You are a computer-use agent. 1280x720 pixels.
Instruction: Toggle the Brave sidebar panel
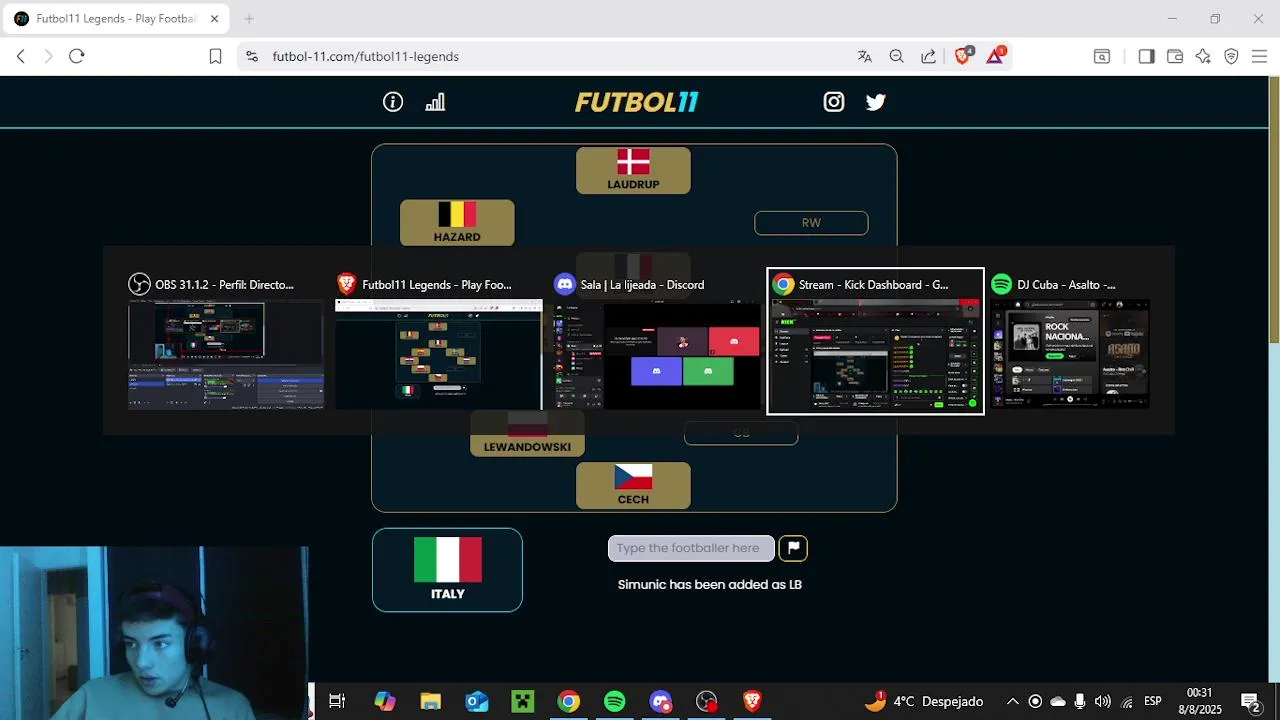[1147, 56]
